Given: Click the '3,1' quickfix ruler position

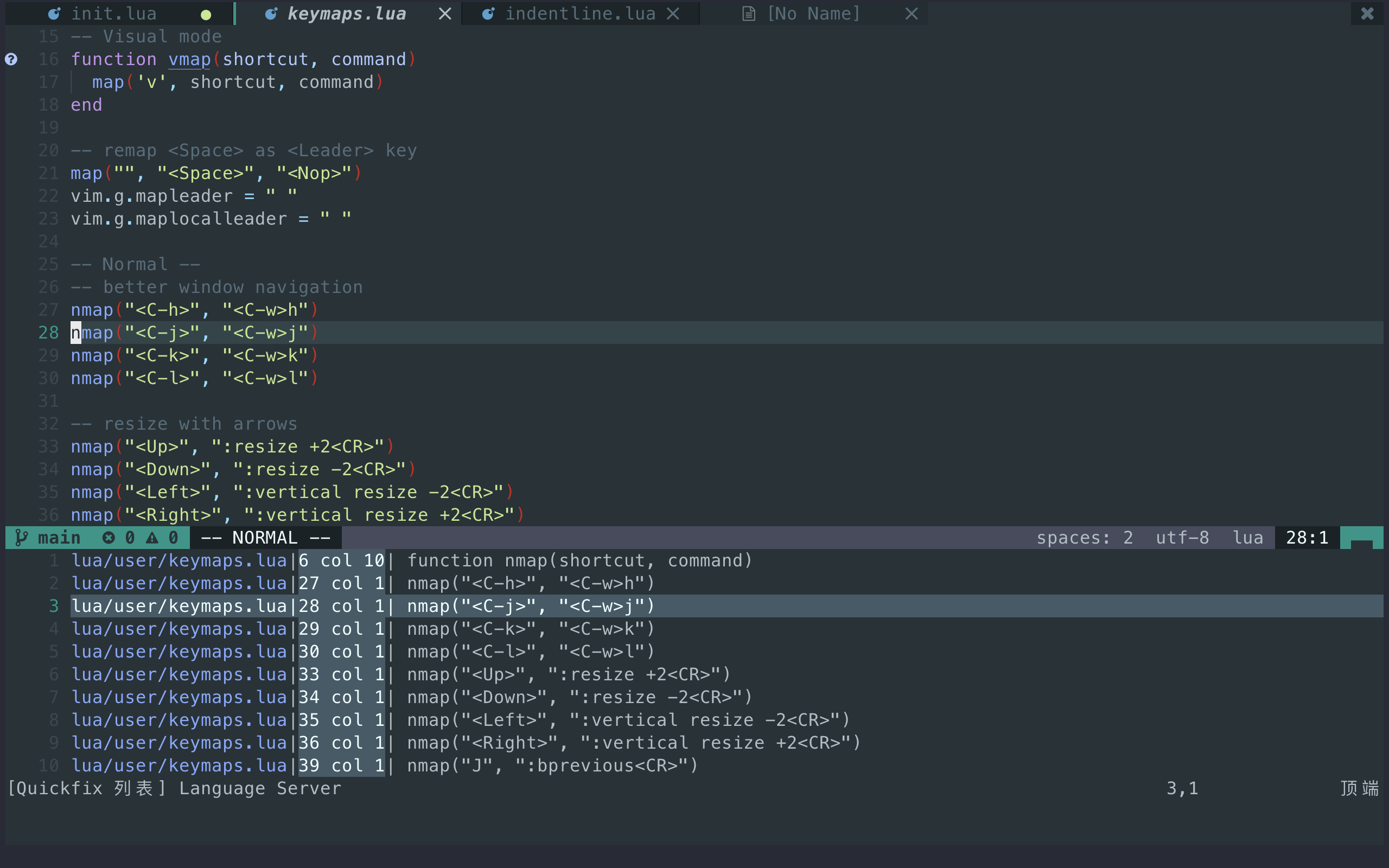Looking at the screenshot, I should tap(1182, 789).
